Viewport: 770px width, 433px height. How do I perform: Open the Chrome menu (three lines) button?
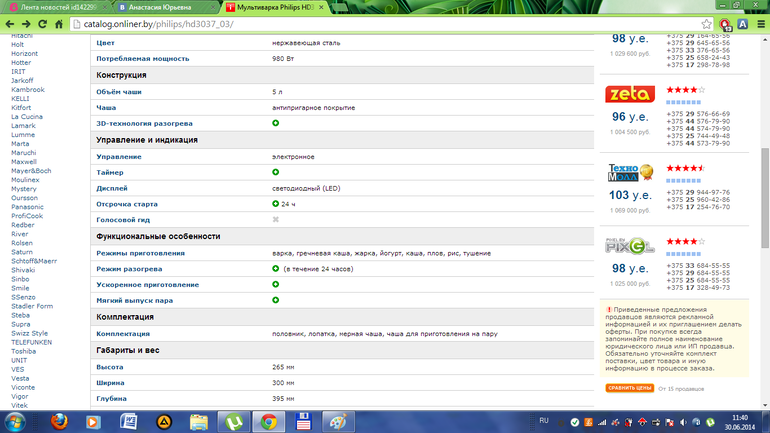(759, 23)
